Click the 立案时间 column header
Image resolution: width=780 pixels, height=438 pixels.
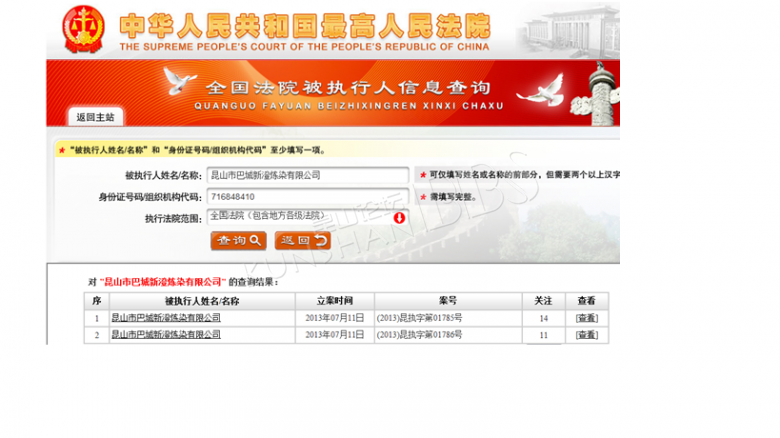coord(335,300)
